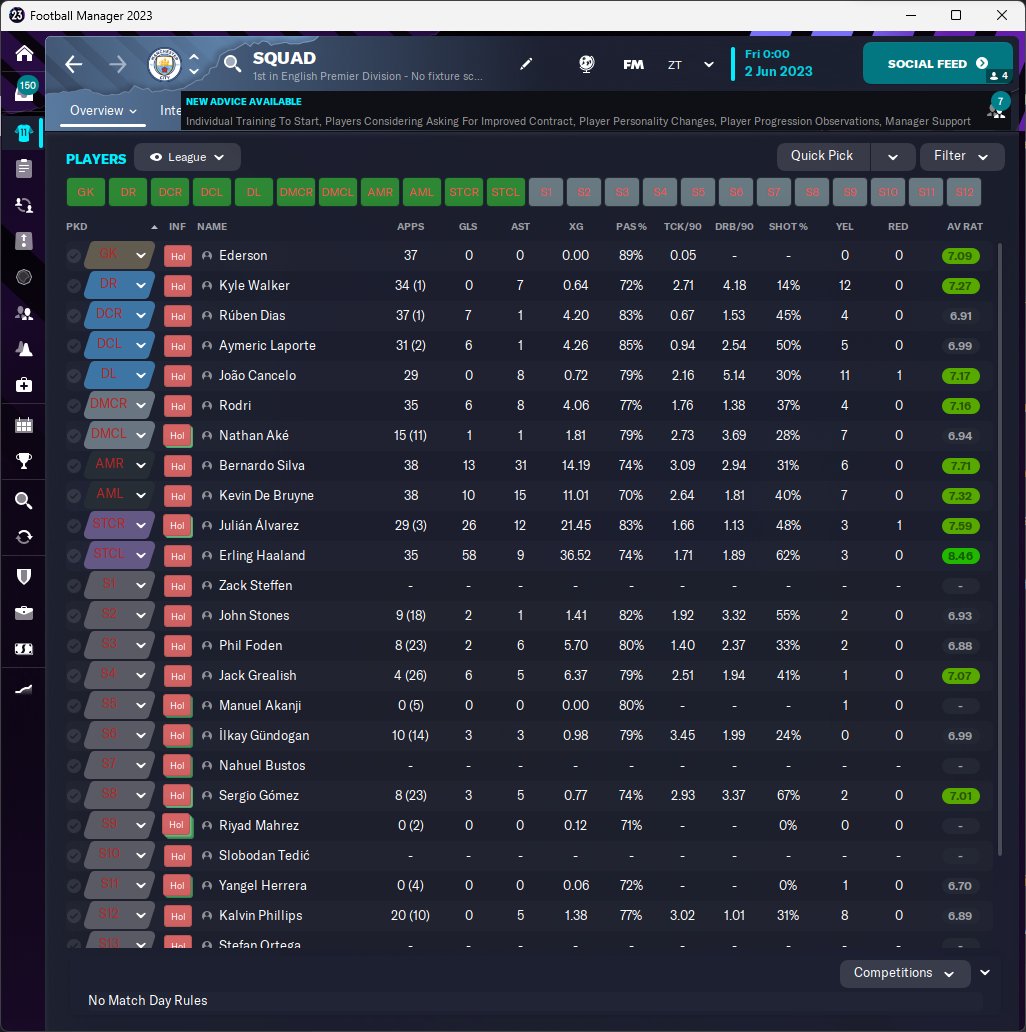Screen dimensions: 1026x1032
Task: Sort by the GLS column header
Action: [x=468, y=226]
